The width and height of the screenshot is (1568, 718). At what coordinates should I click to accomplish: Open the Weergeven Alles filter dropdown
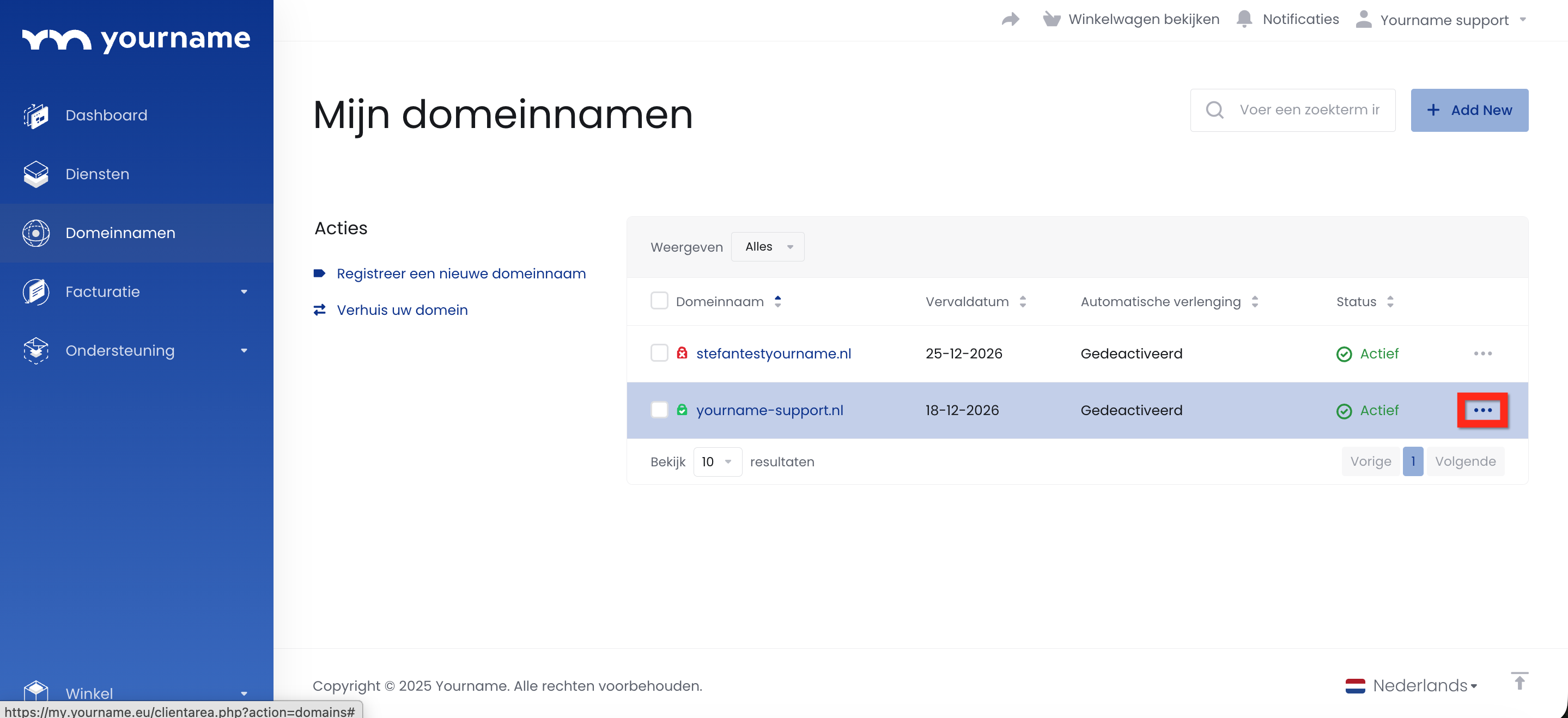768,246
